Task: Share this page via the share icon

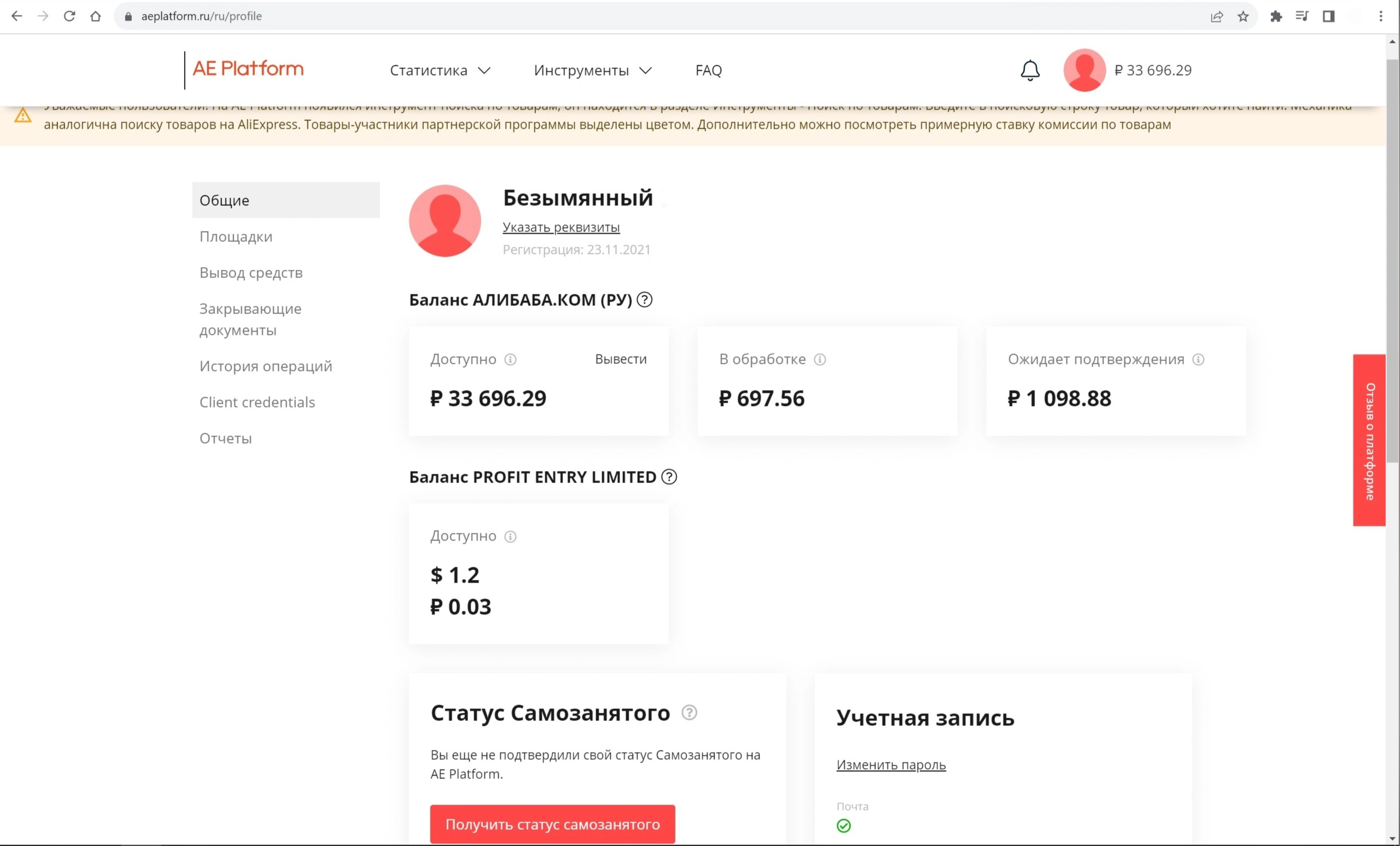Action: pyautogui.click(x=1216, y=16)
